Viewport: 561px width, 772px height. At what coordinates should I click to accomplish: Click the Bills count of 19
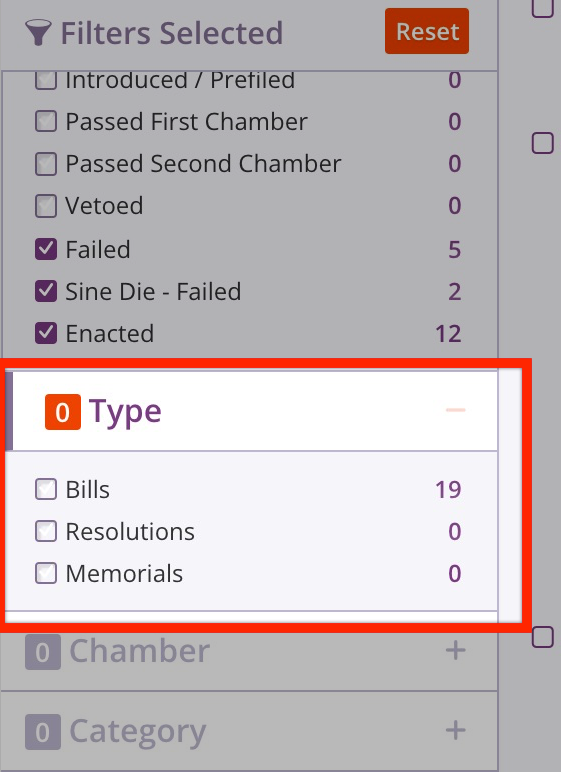(448, 489)
